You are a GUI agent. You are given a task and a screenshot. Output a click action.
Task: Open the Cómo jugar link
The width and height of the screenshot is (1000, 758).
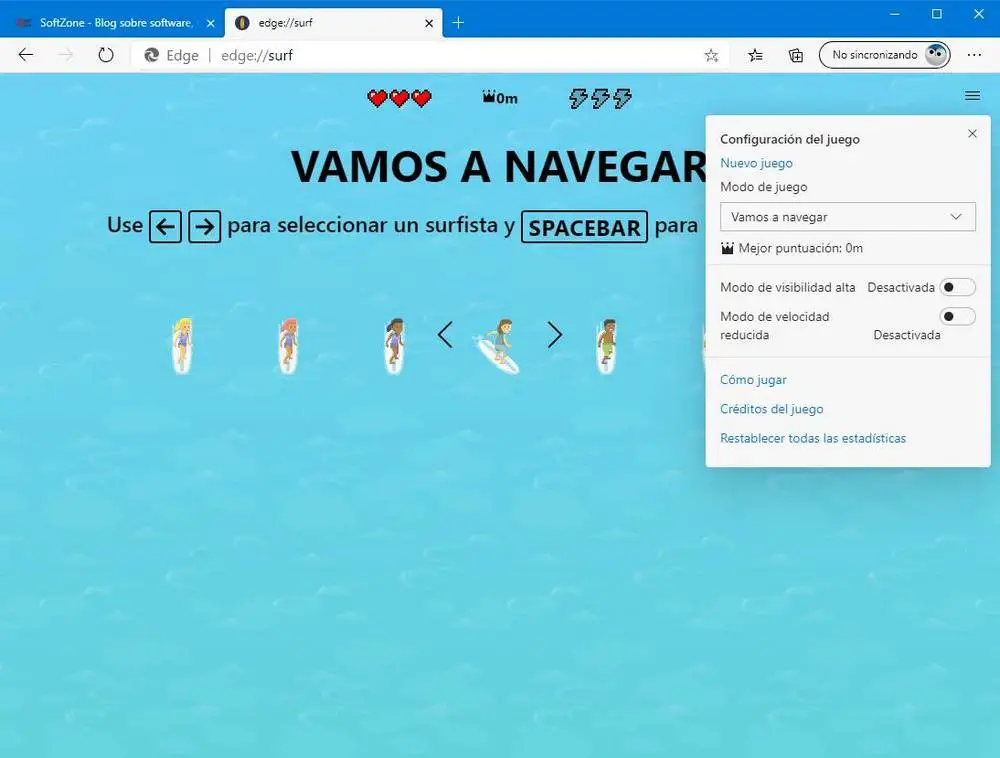pyautogui.click(x=753, y=379)
